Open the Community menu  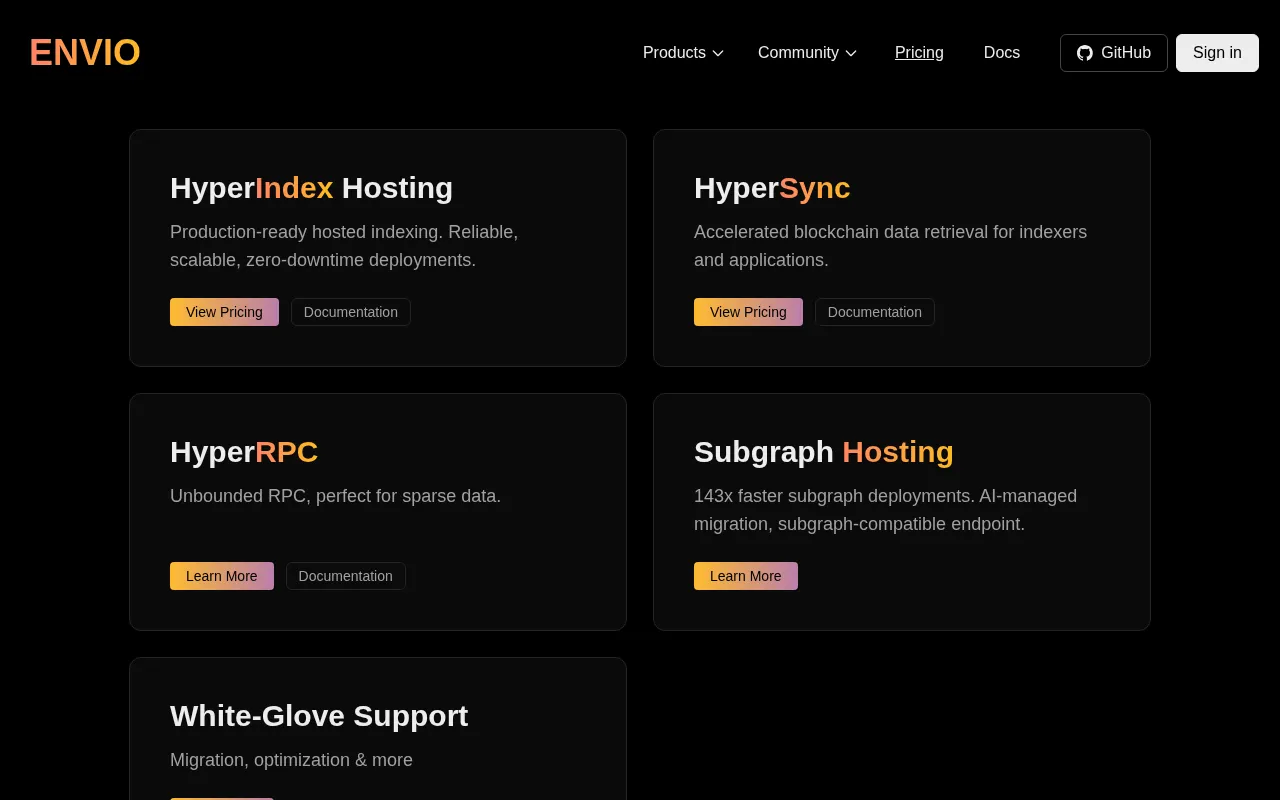pyautogui.click(x=807, y=53)
